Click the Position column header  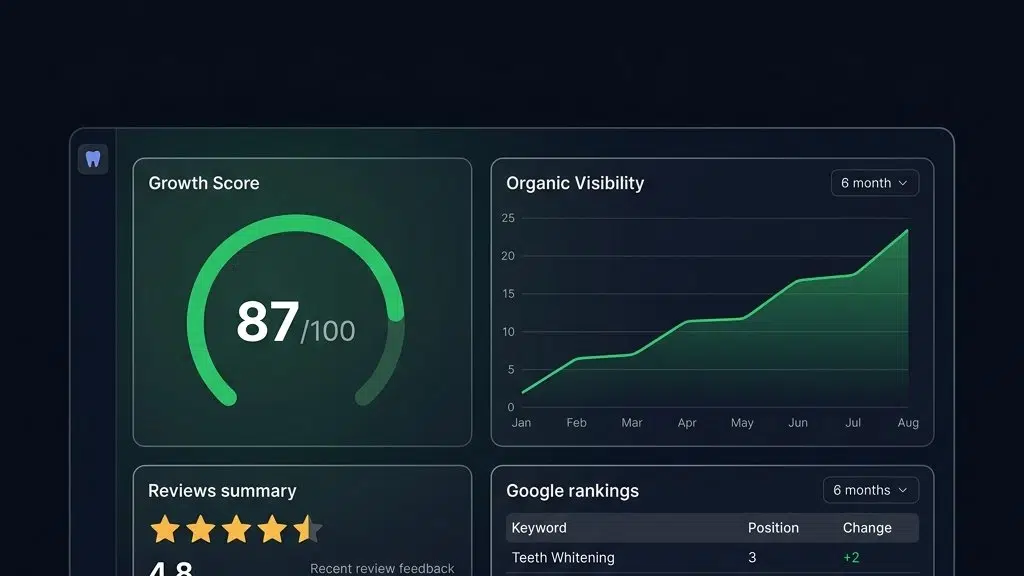coord(773,528)
